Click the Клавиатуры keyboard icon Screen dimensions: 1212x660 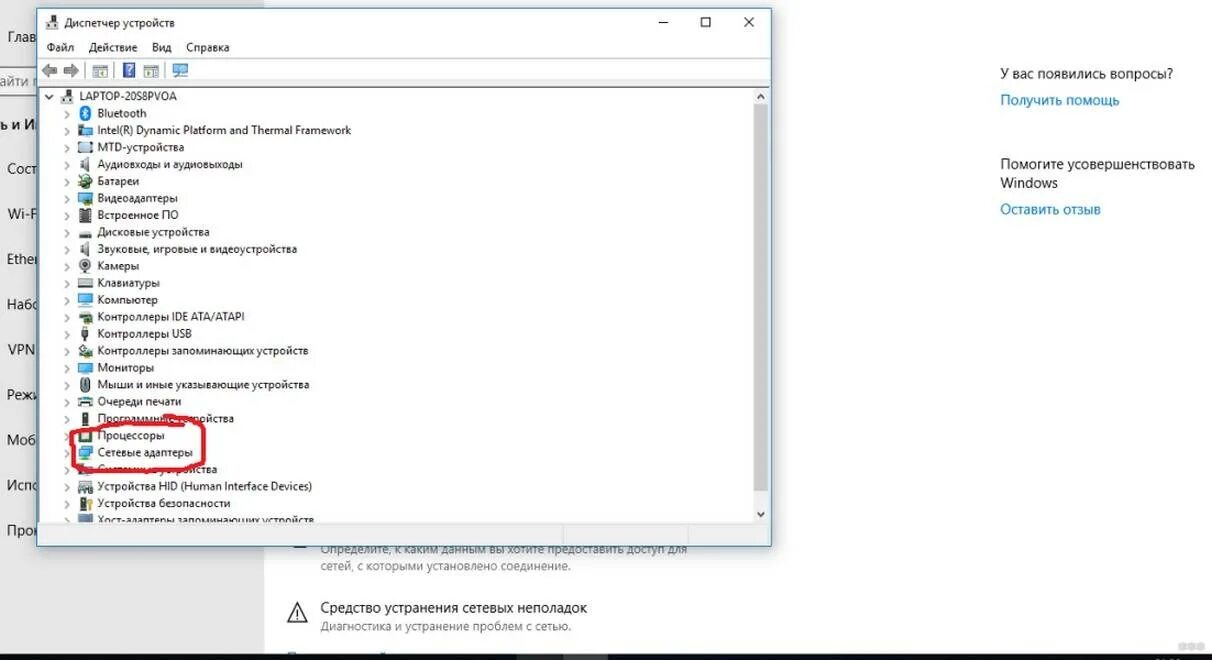tap(86, 283)
